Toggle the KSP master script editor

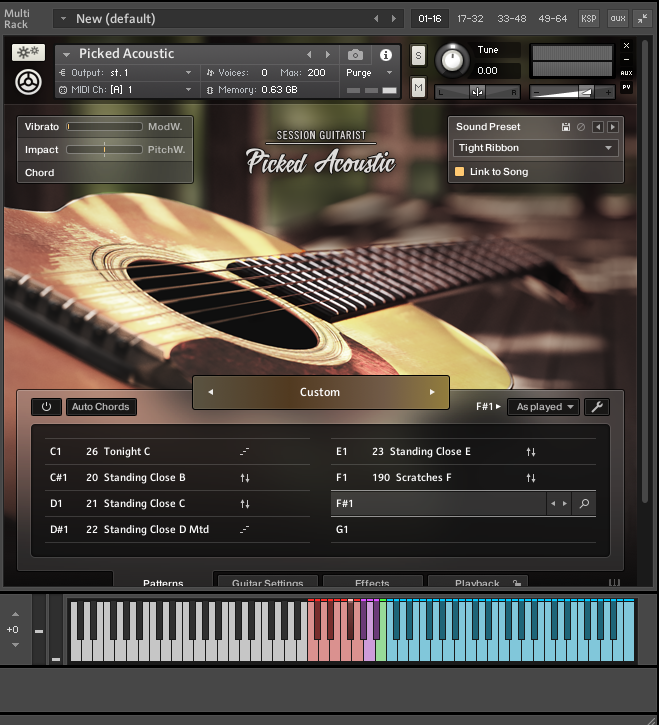[589, 18]
